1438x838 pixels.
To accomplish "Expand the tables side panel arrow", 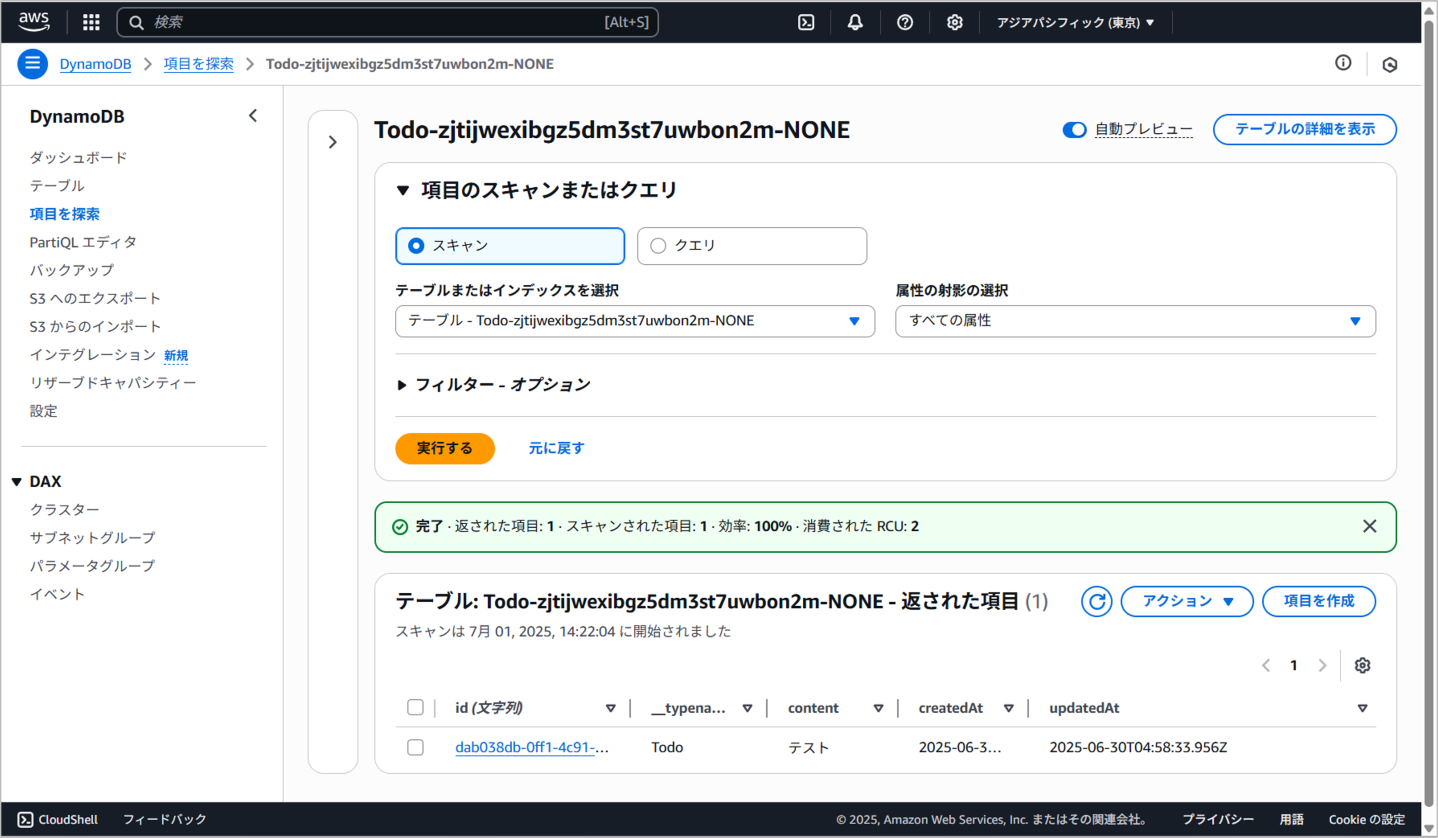I will click(x=333, y=142).
